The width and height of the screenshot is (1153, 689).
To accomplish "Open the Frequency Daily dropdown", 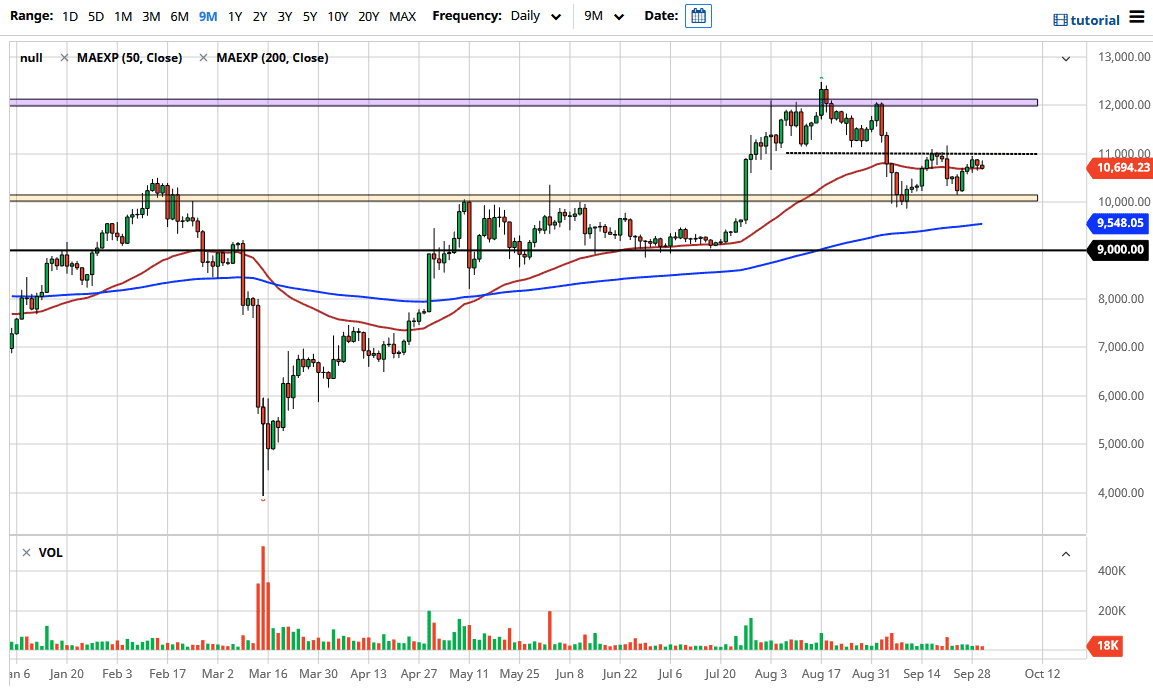I will [536, 16].
